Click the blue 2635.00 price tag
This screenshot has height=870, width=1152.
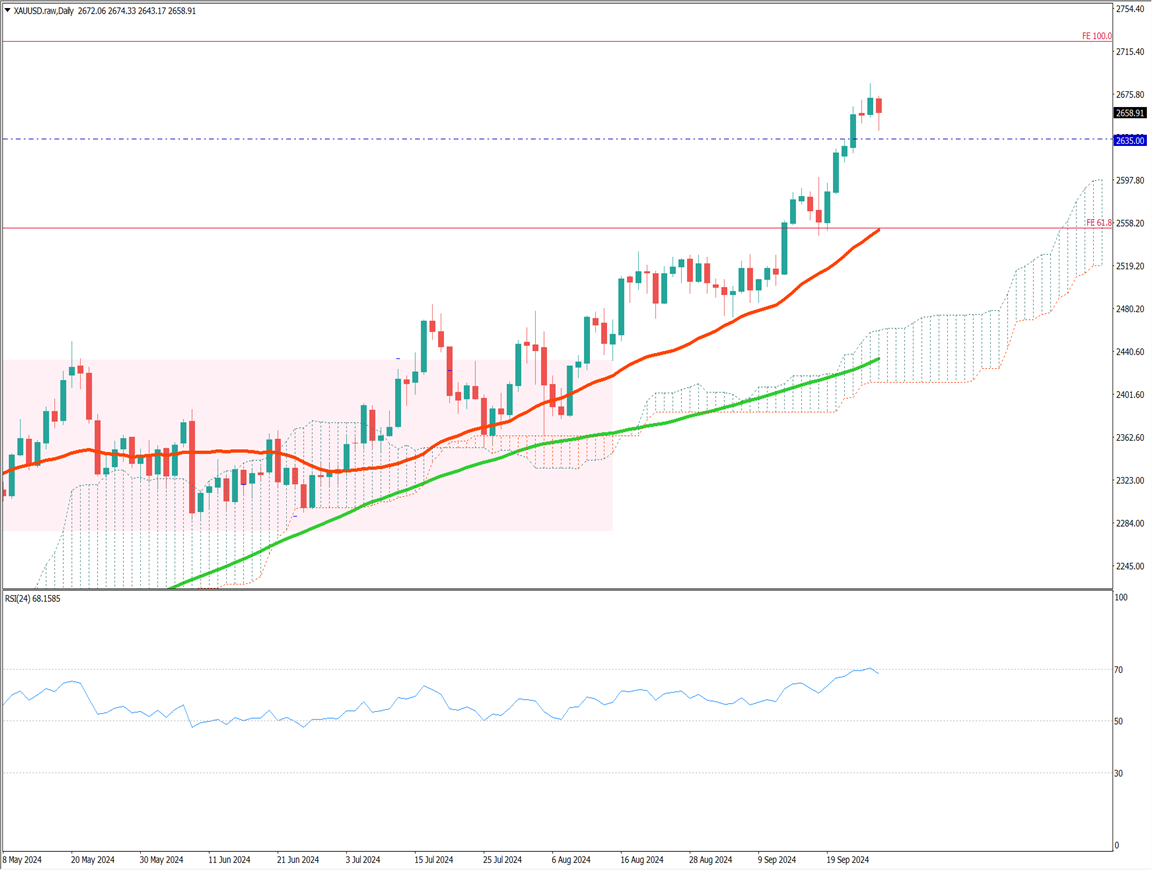point(1130,141)
